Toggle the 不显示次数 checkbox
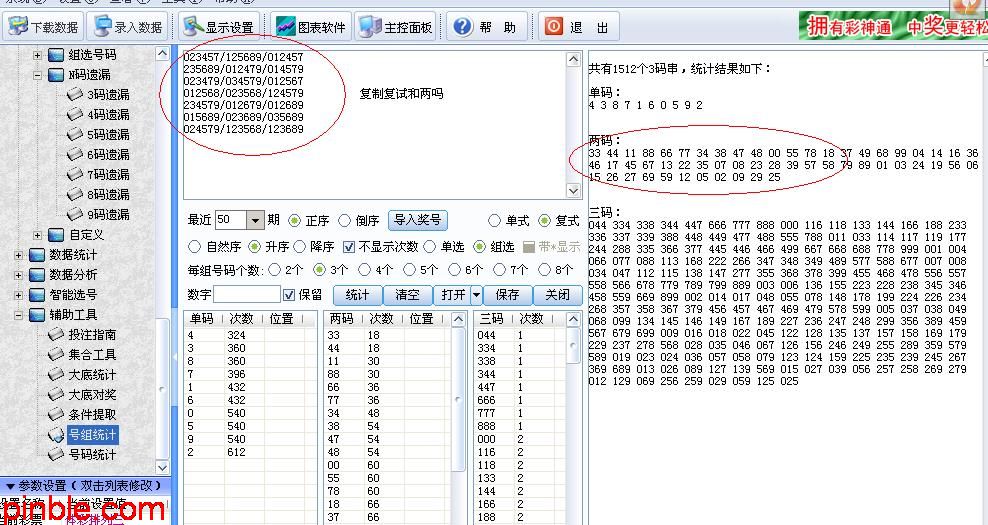Screen dimensions: 988x525 (348, 246)
